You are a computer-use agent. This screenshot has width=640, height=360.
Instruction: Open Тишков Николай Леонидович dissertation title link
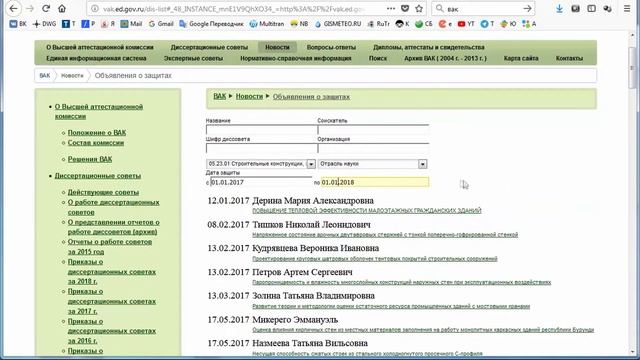385,235
